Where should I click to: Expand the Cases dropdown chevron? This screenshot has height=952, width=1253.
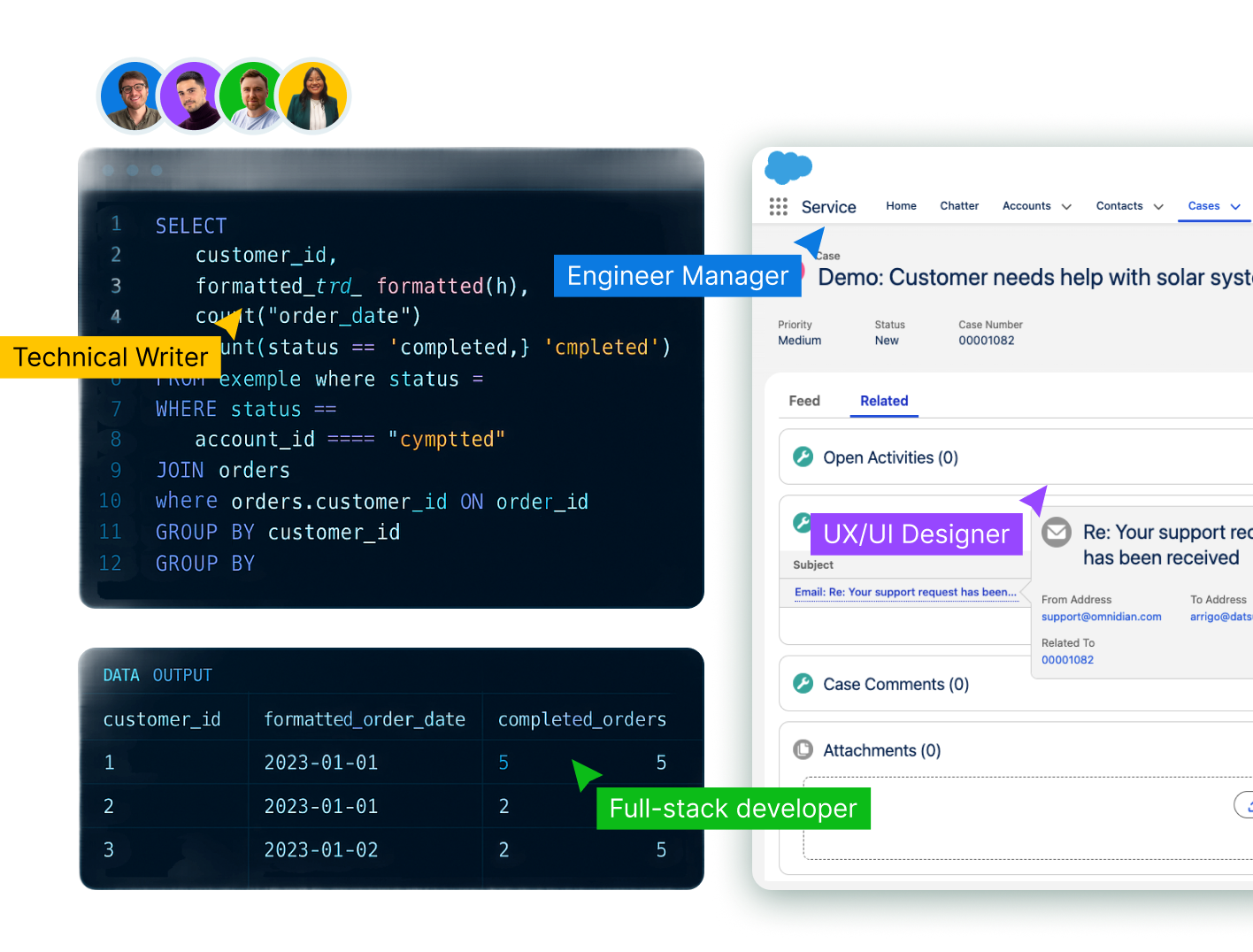click(x=1235, y=206)
